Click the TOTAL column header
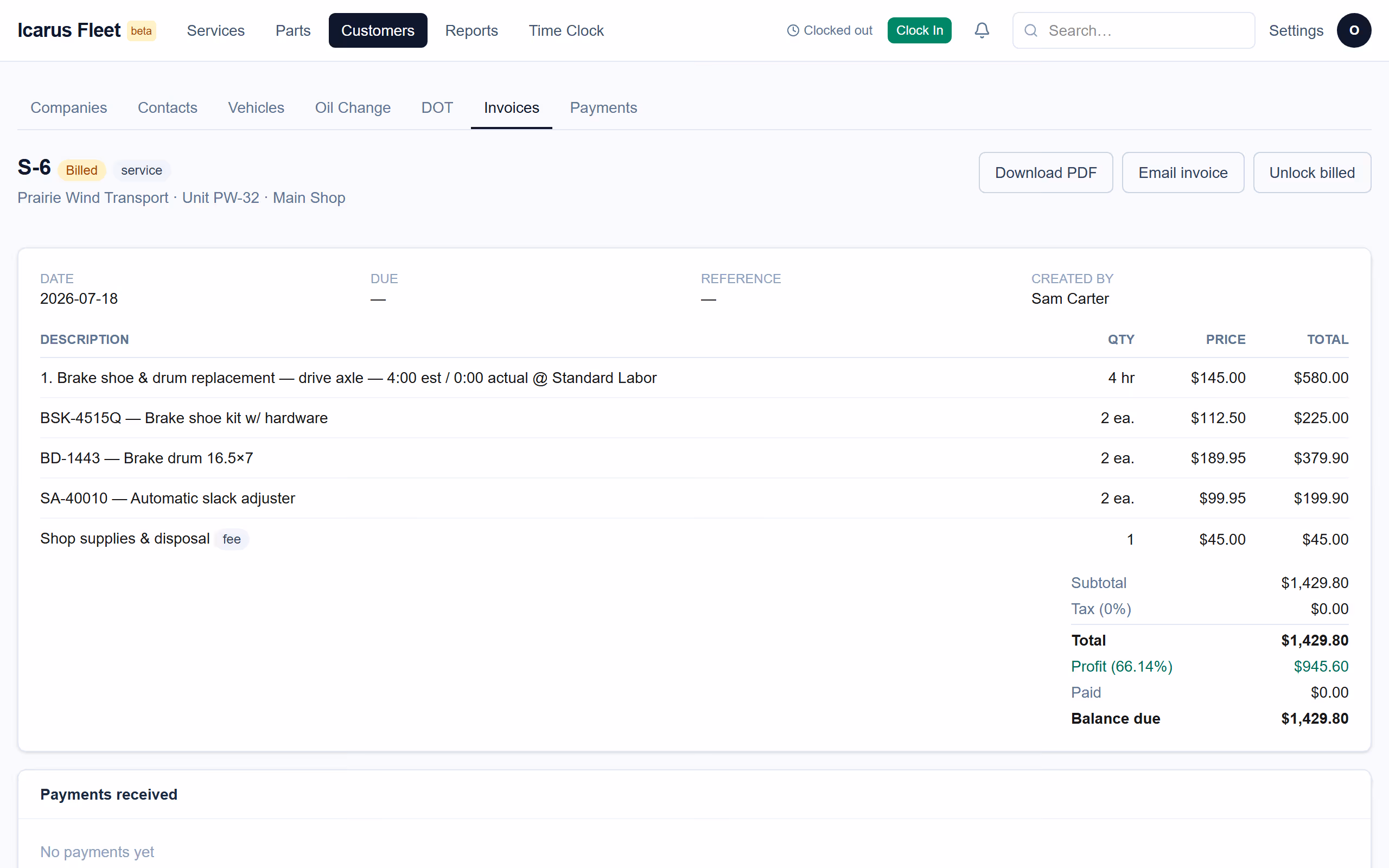The image size is (1389, 868). [1328, 339]
